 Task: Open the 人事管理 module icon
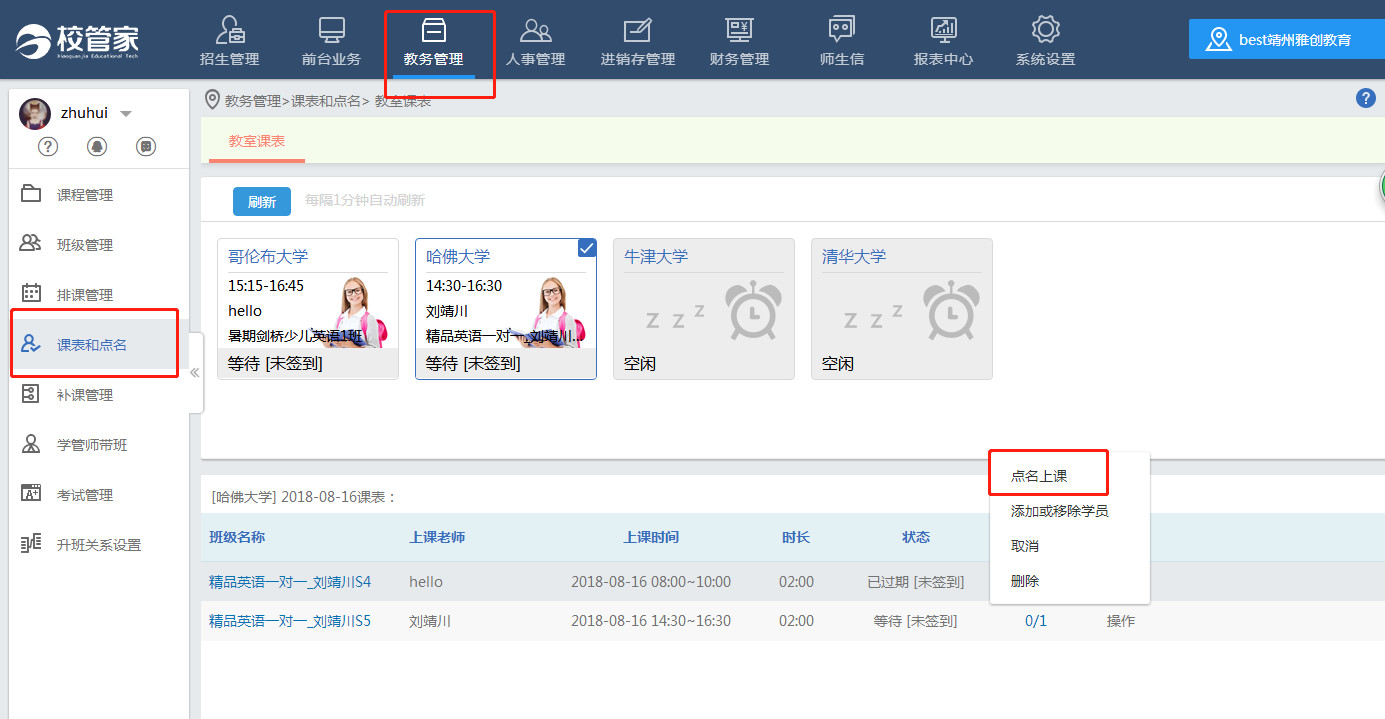tap(535, 30)
